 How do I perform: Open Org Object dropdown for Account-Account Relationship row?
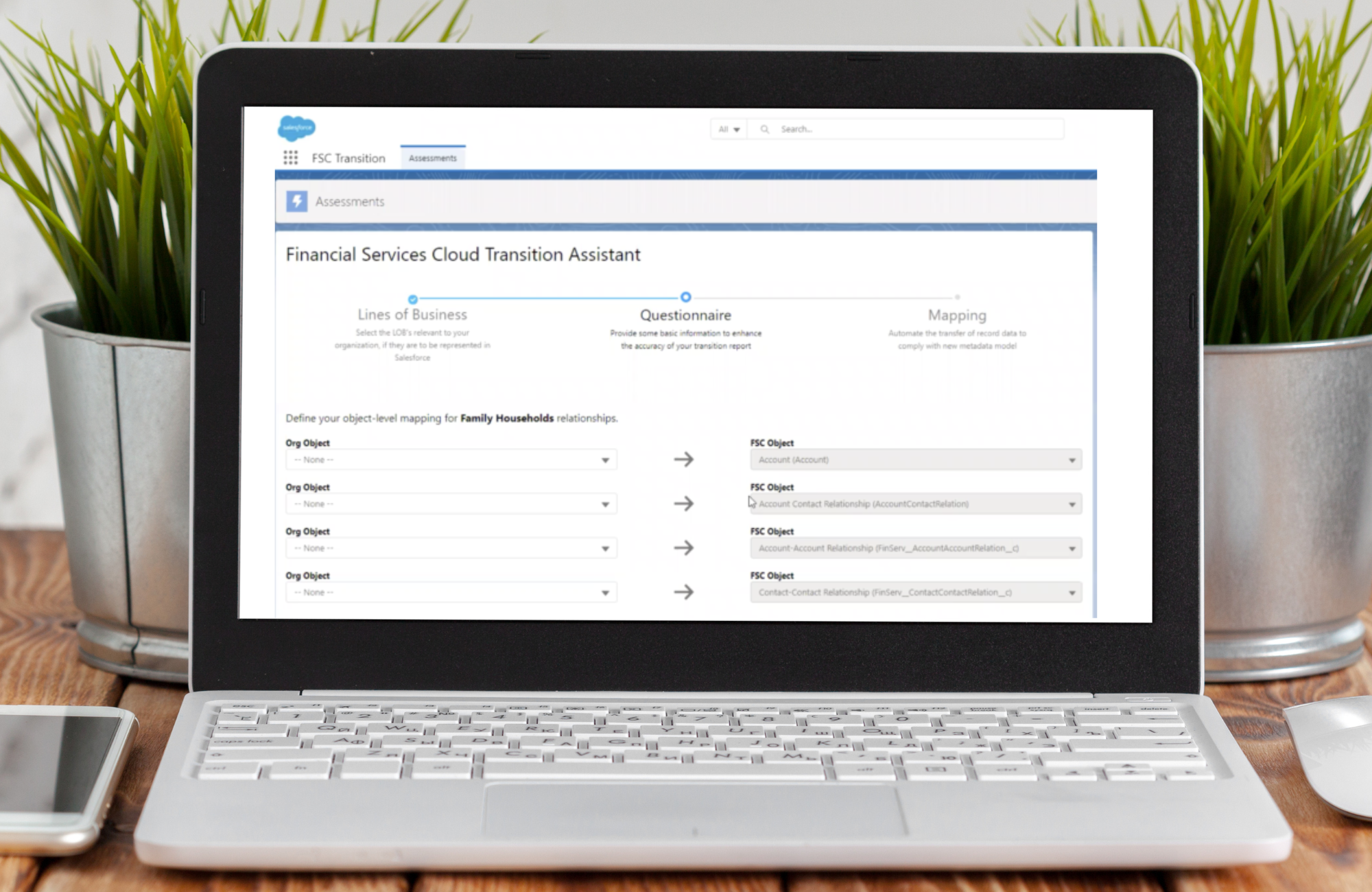[451, 548]
